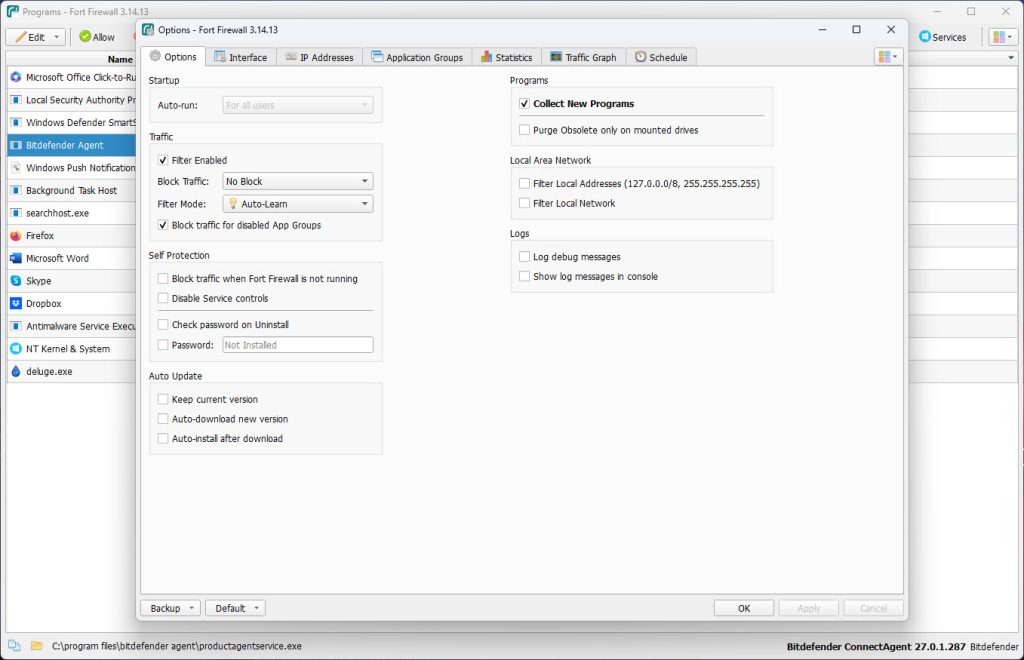Click the Password input field

tap(298, 345)
